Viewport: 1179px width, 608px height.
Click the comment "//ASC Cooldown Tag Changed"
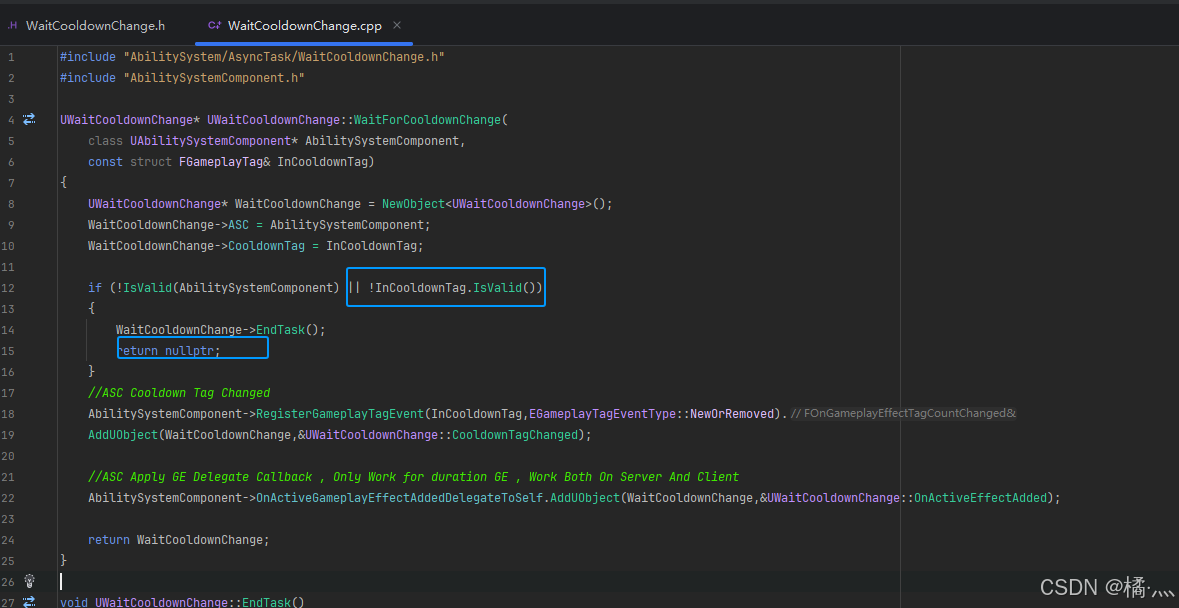click(x=179, y=392)
